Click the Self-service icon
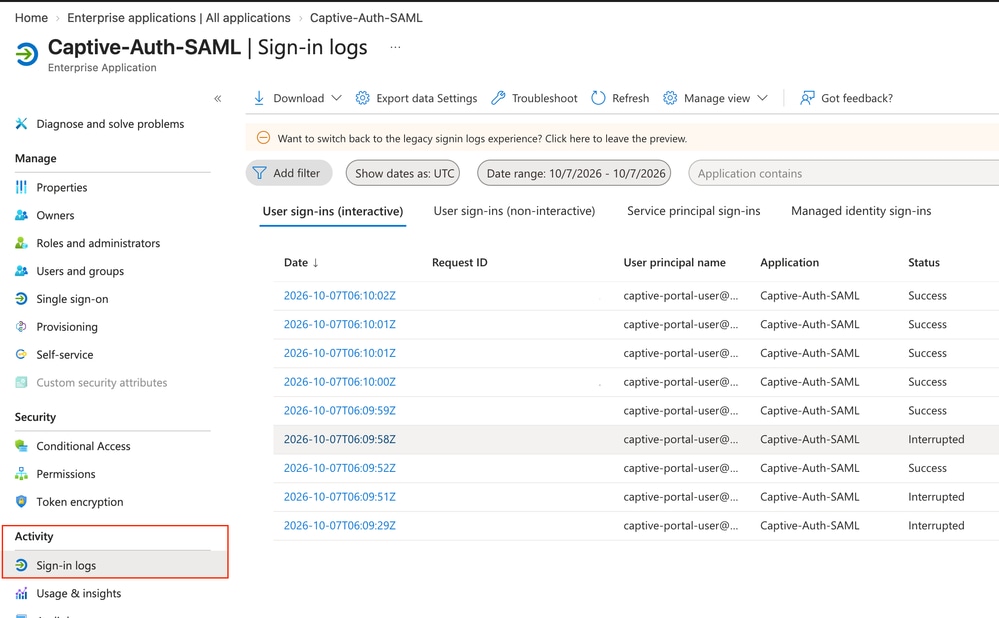Screen dimensions: 999x618 pos(21,354)
